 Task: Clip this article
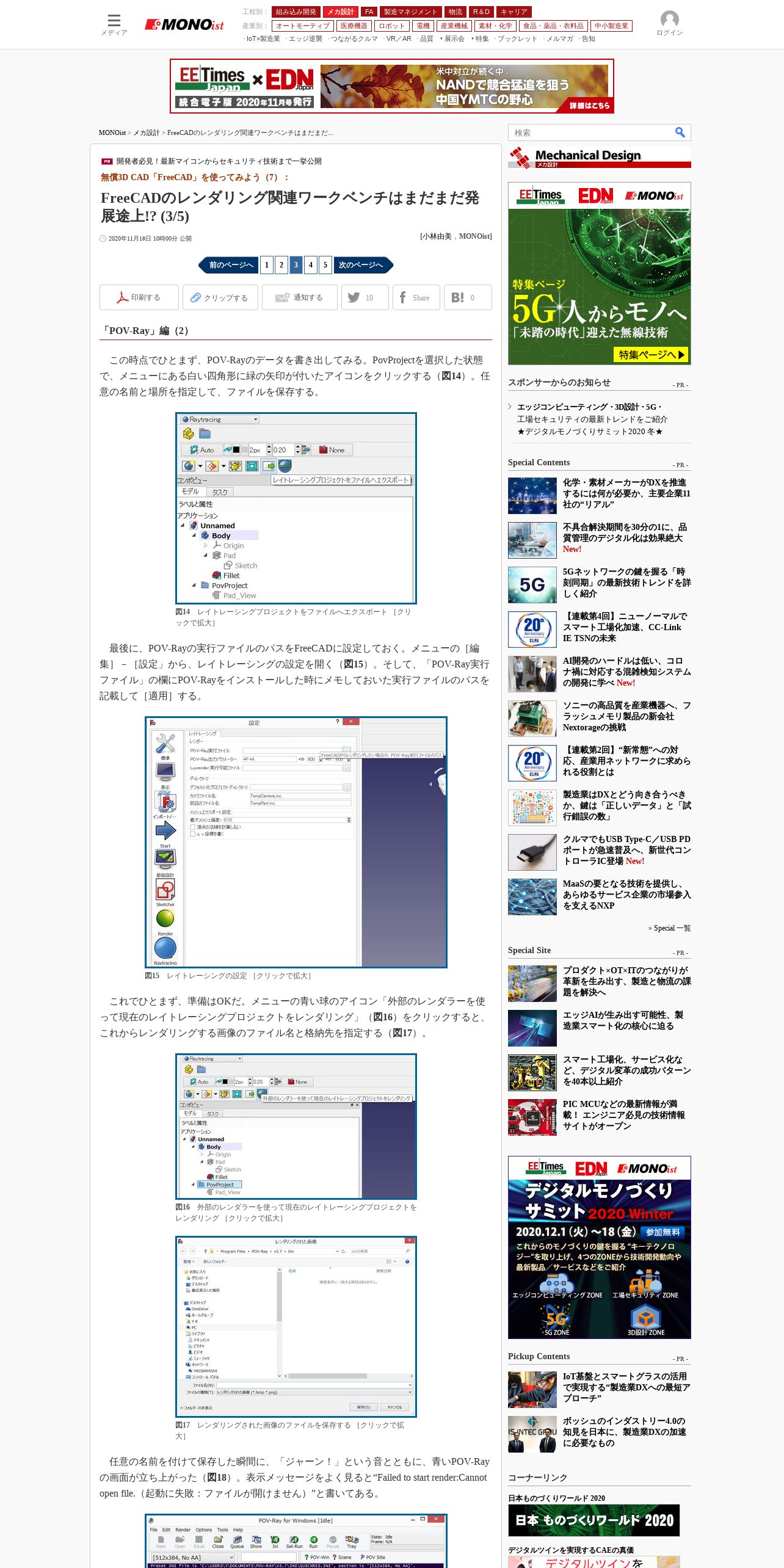pyautogui.click(x=220, y=297)
